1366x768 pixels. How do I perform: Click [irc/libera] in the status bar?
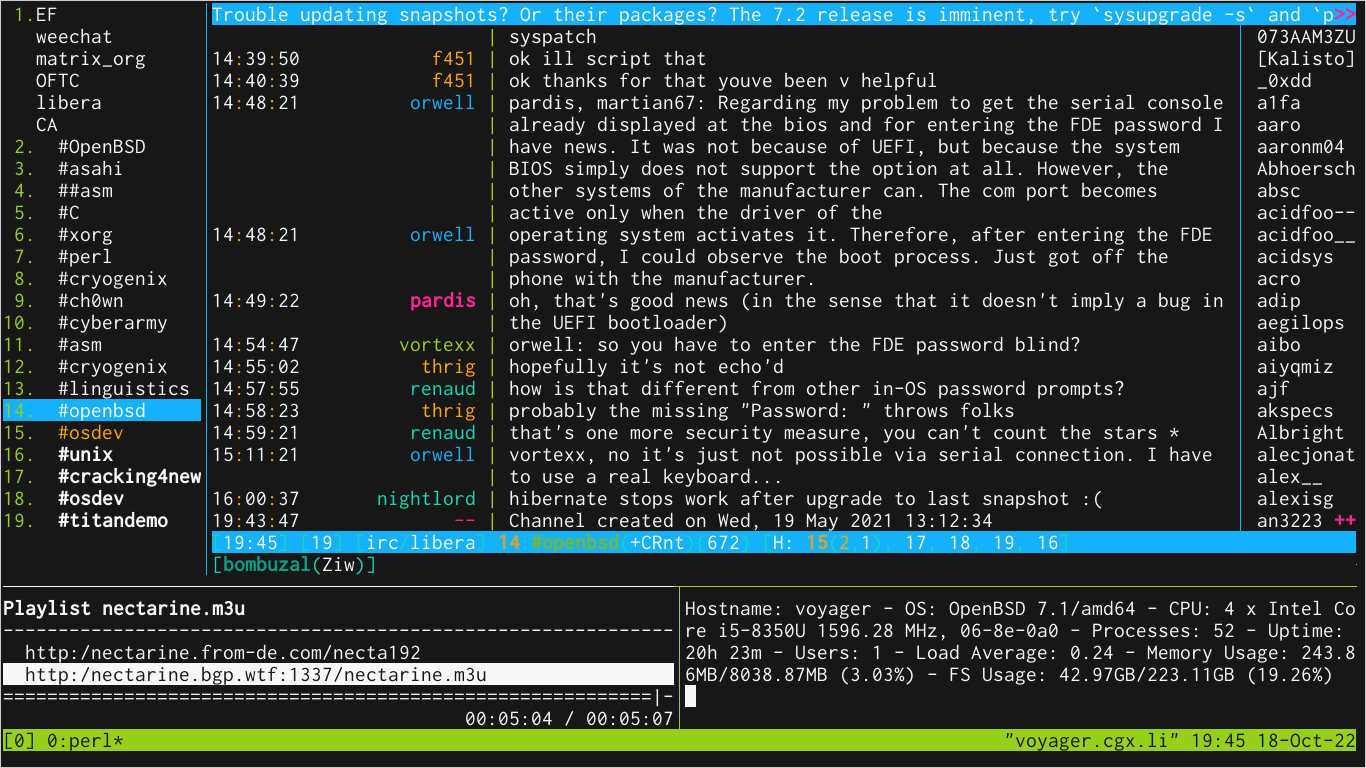(x=421, y=543)
